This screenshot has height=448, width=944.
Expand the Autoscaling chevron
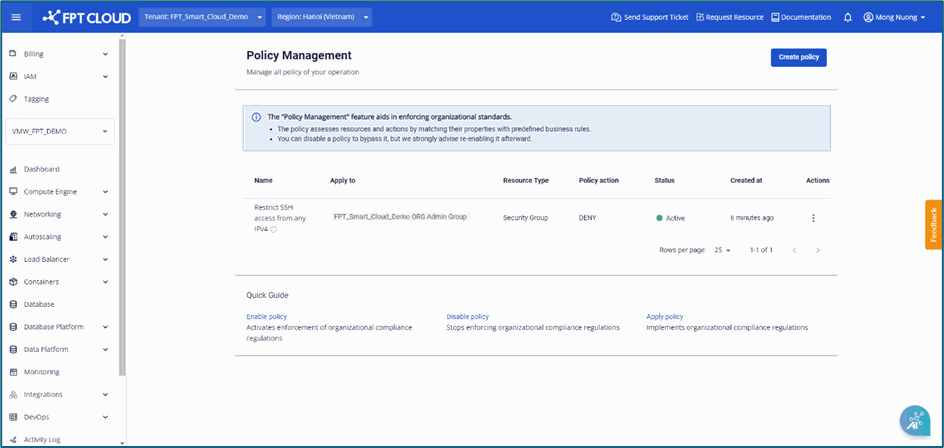pyautogui.click(x=105, y=237)
